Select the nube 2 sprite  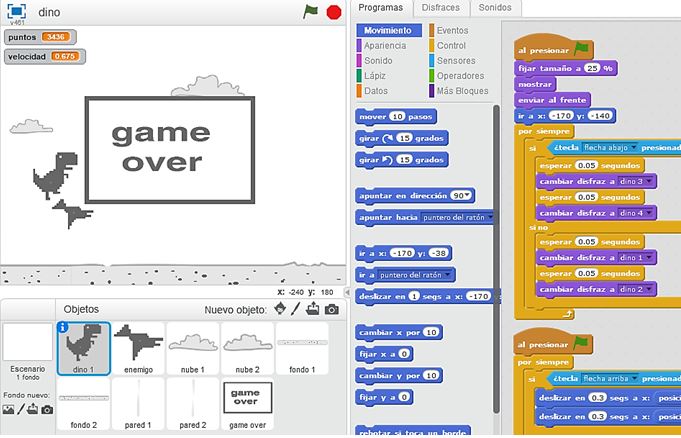point(248,348)
